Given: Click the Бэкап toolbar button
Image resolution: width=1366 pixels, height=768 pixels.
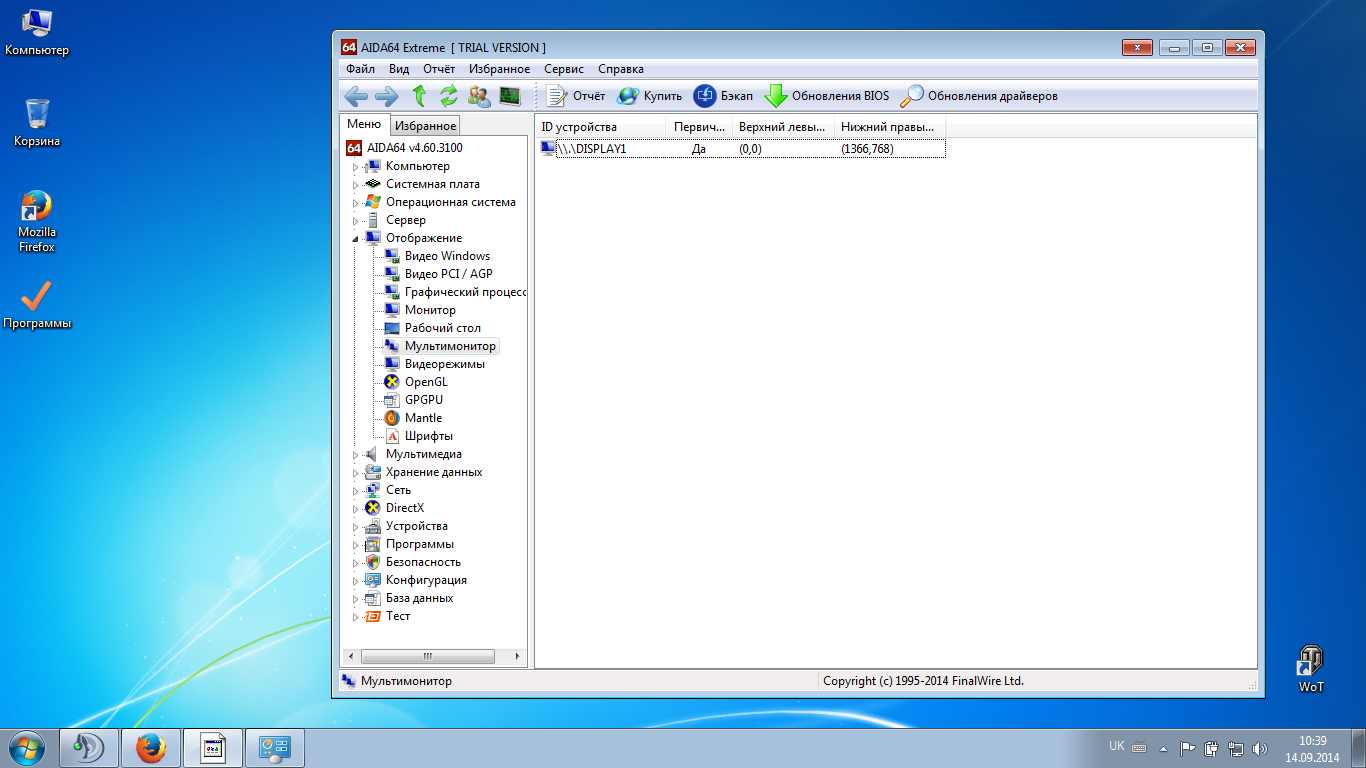Looking at the screenshot, I should 723,96.
